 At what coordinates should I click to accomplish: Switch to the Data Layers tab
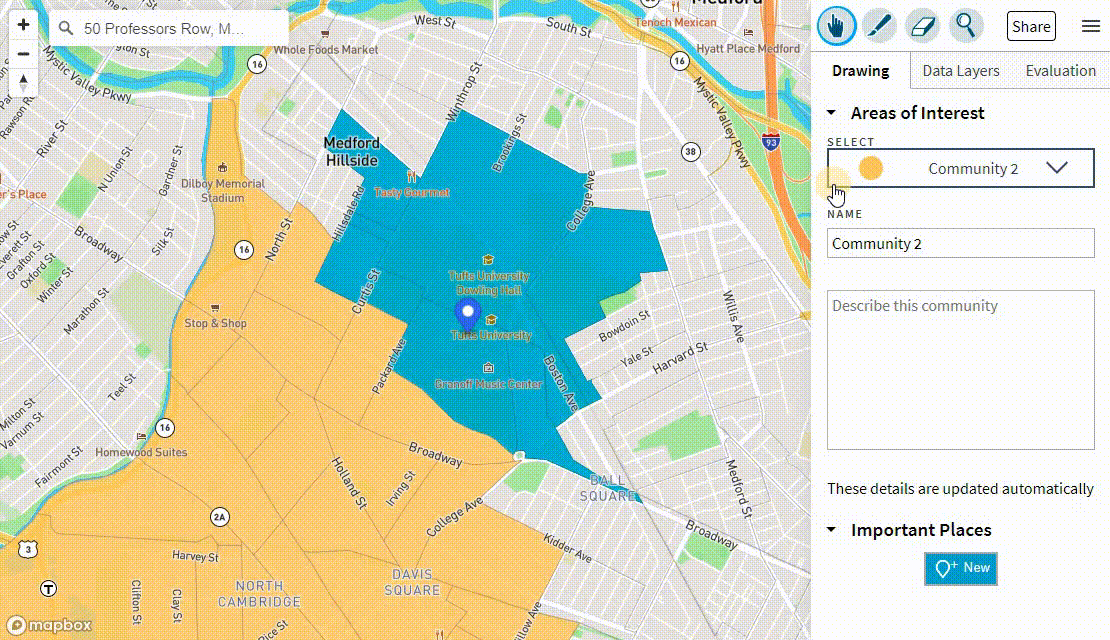tap(960, 71)
